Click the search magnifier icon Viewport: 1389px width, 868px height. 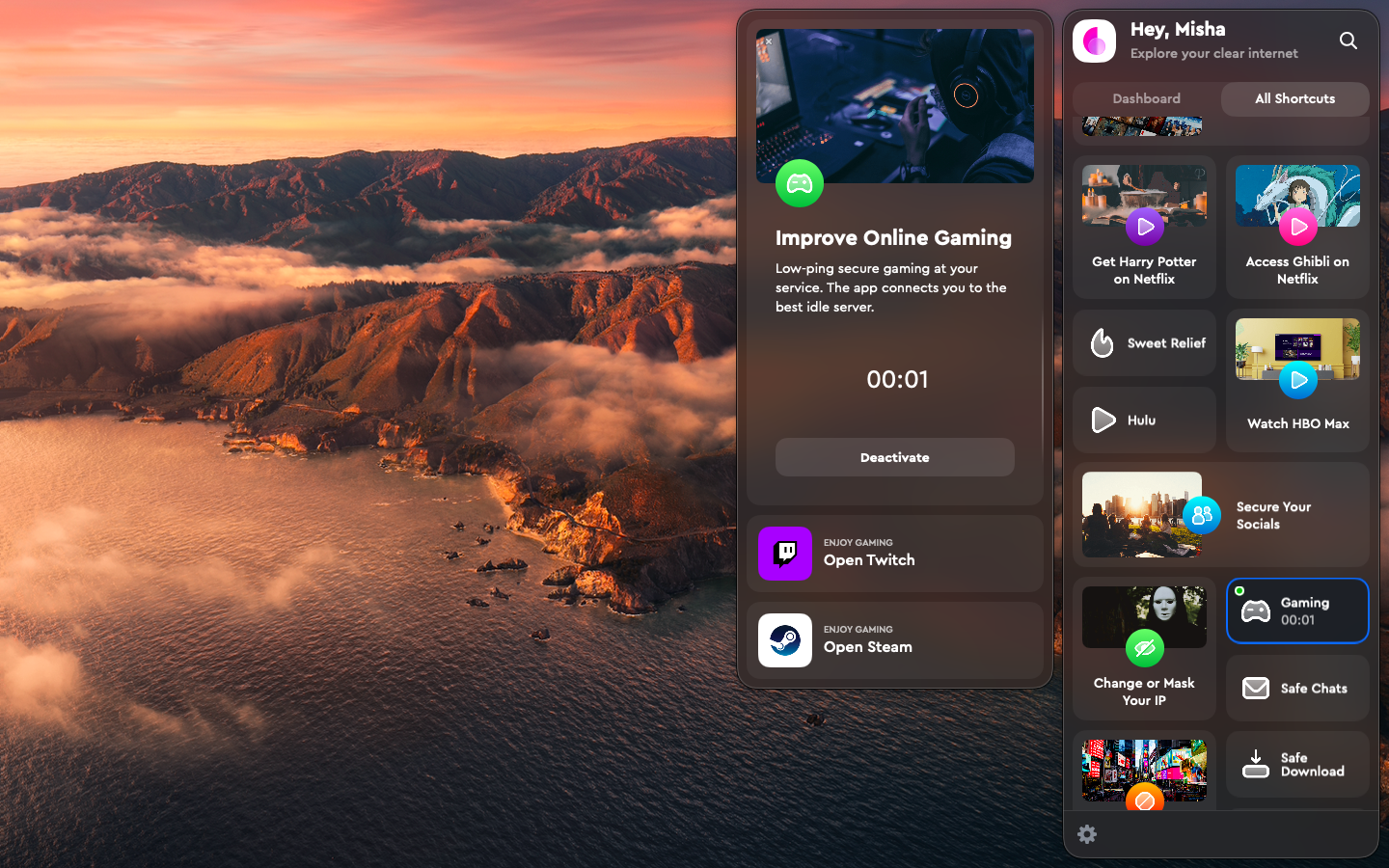click(x=1348, y=41)
